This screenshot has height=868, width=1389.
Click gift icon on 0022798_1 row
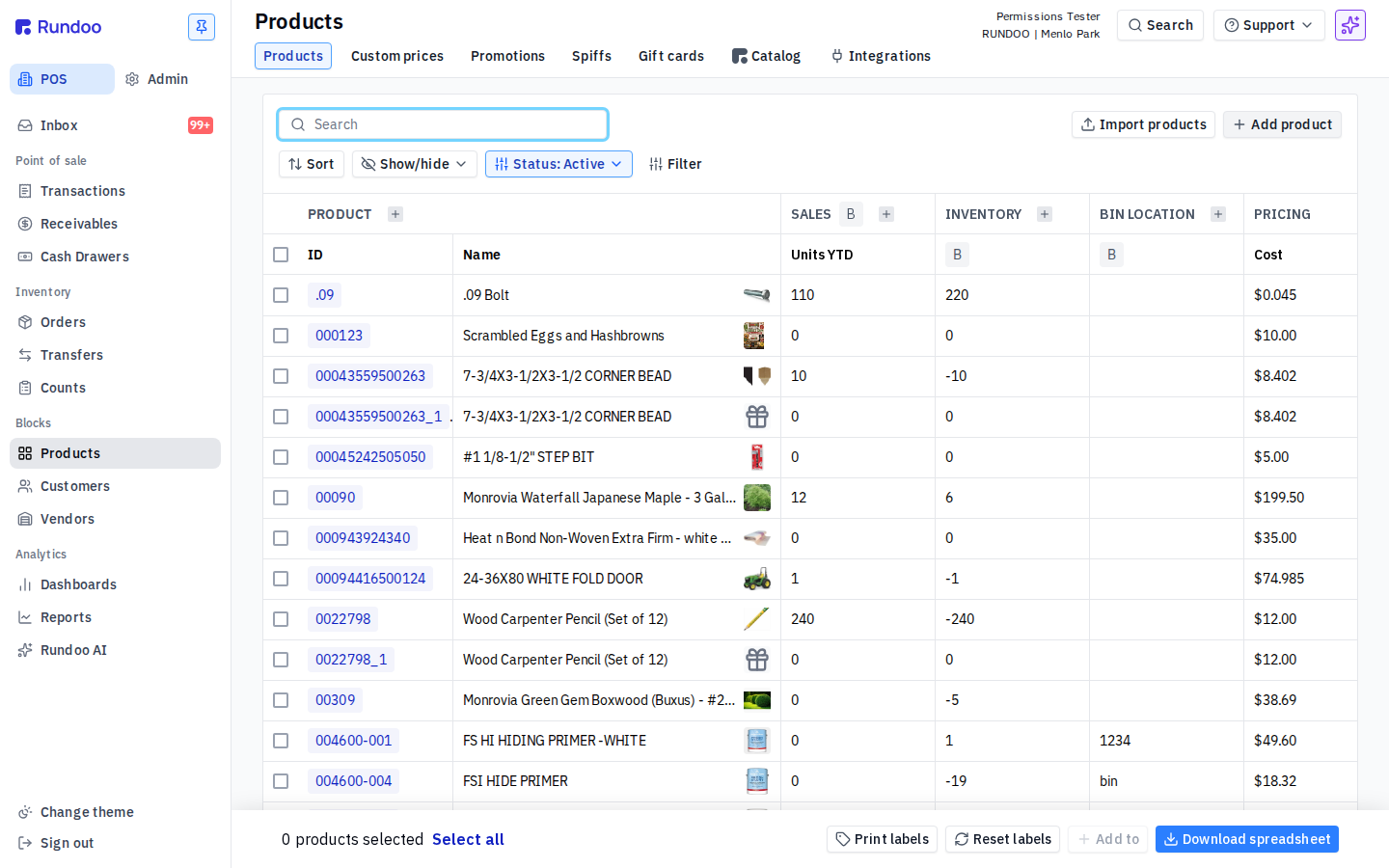coord(757,660)
